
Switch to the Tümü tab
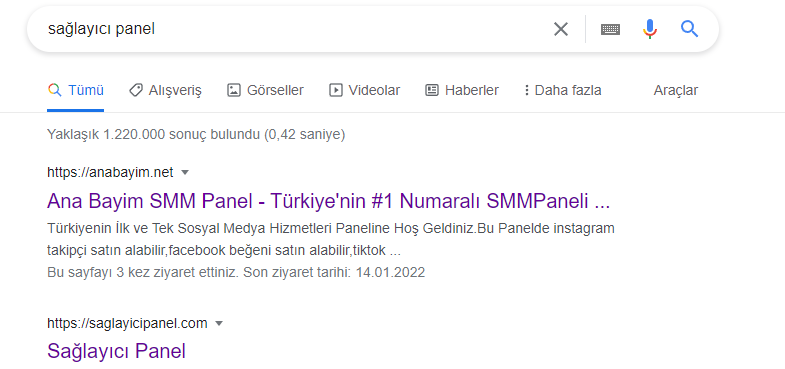(76, 90)
